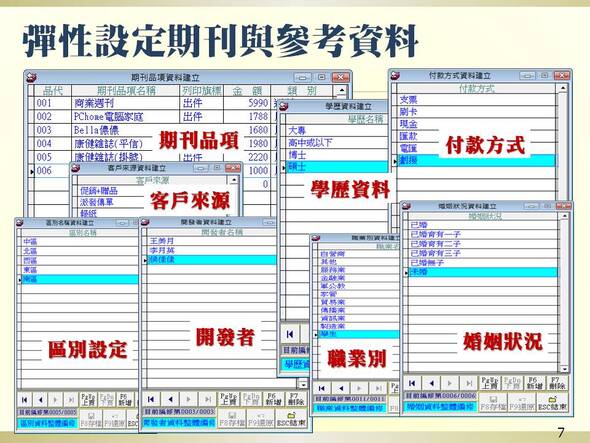The width and height of the screenshot is (590, 443).
Task: Go to previous record in 開發者 window
Action: 170,399
